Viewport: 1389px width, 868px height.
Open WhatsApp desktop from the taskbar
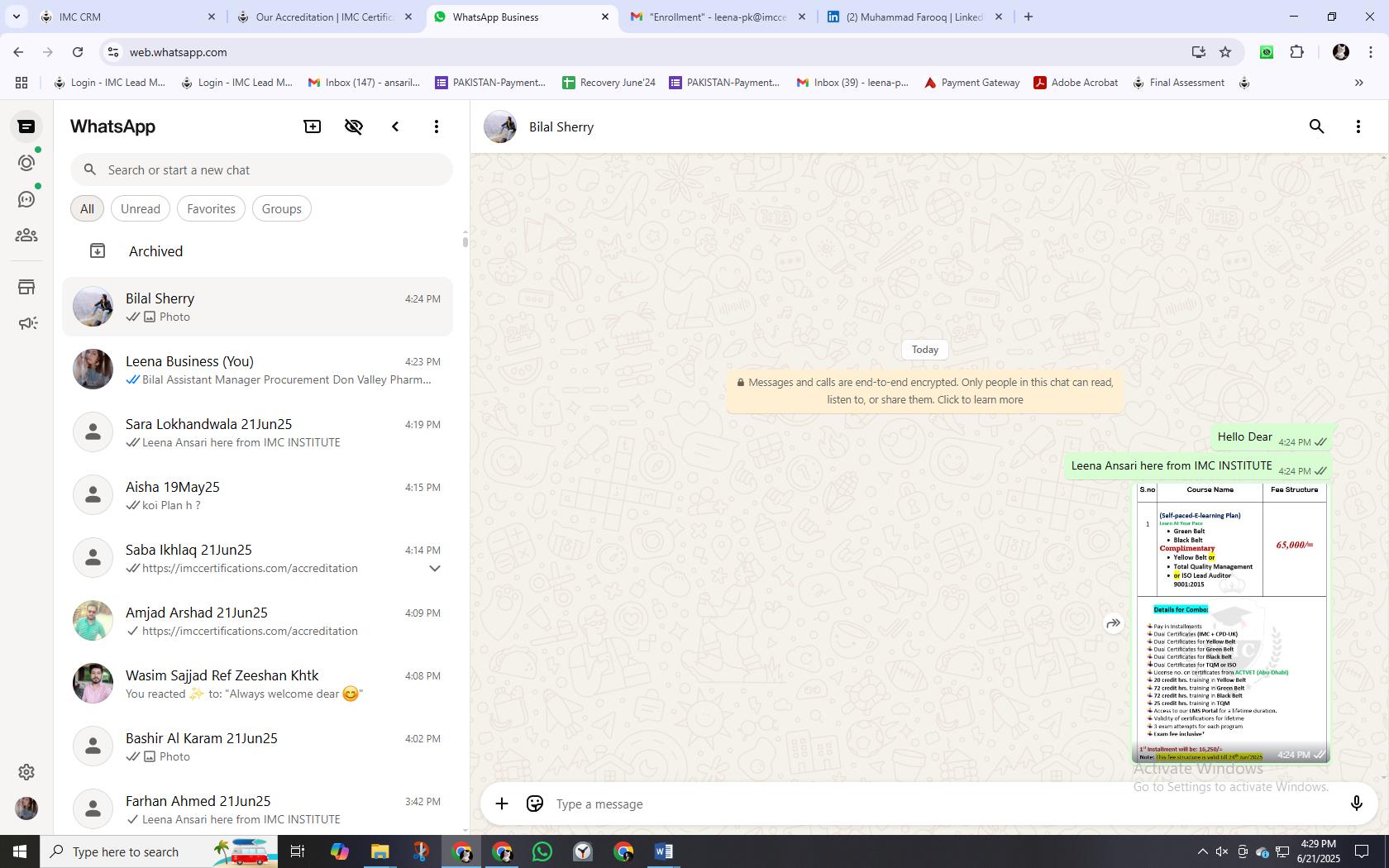[542, 851]
